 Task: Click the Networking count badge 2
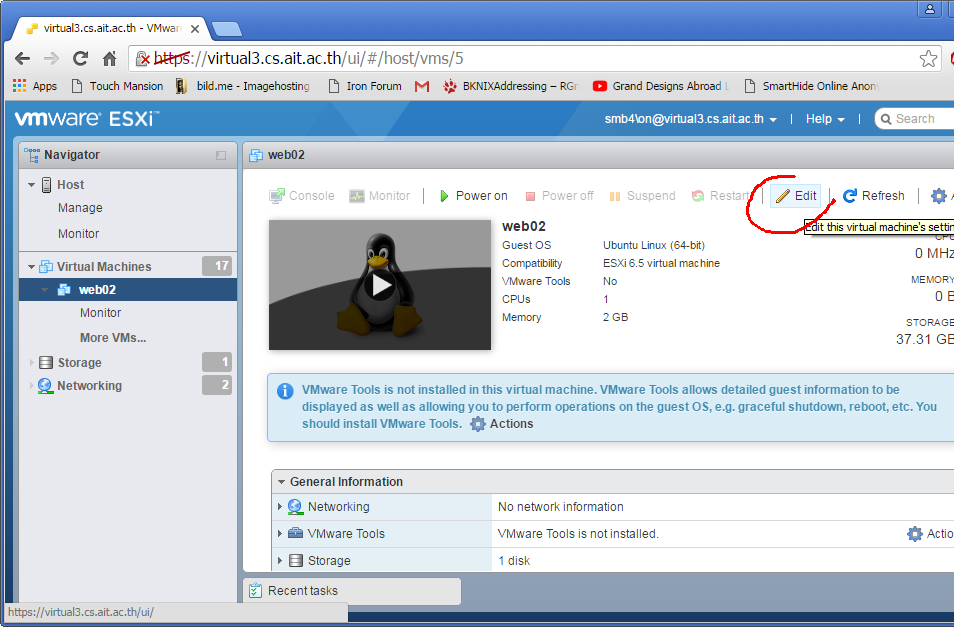coord(217,385)
